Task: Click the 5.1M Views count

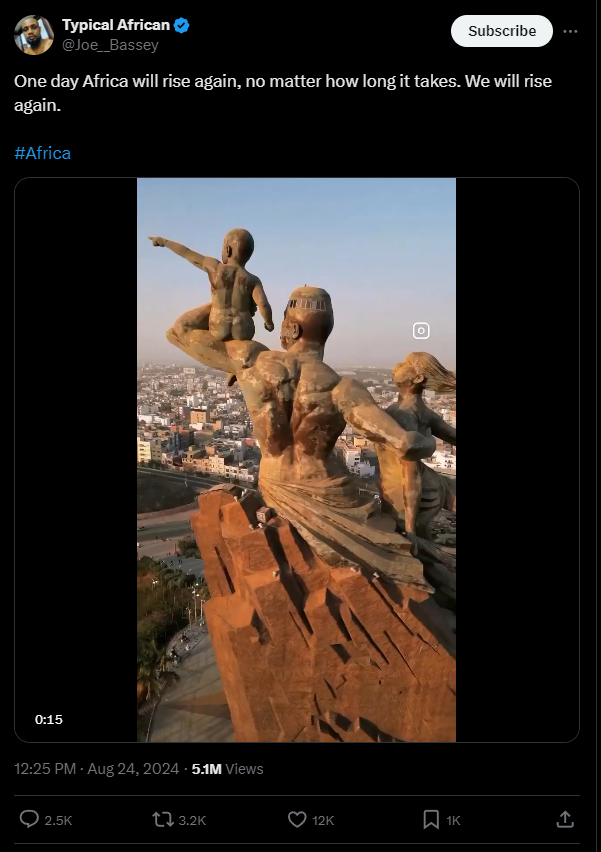Action: tap(227, 769)
